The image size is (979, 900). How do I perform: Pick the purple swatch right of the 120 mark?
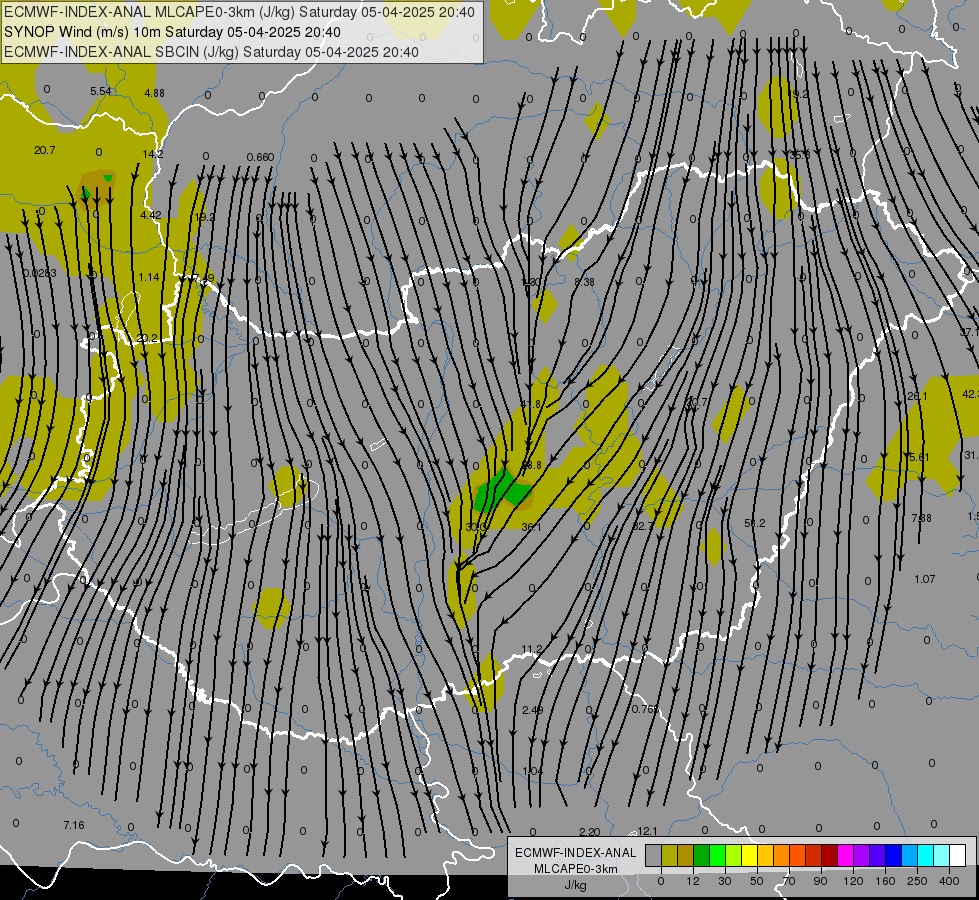[x=862, y=855]
